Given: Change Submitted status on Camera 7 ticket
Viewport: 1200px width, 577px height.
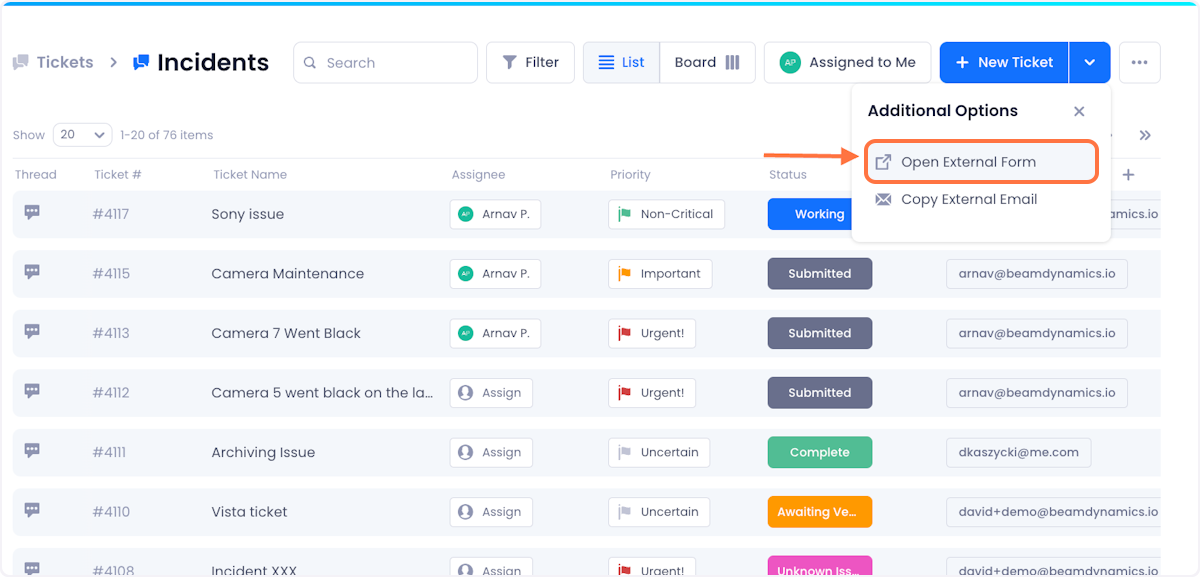Looking at the screenshot, I should 820,333.
